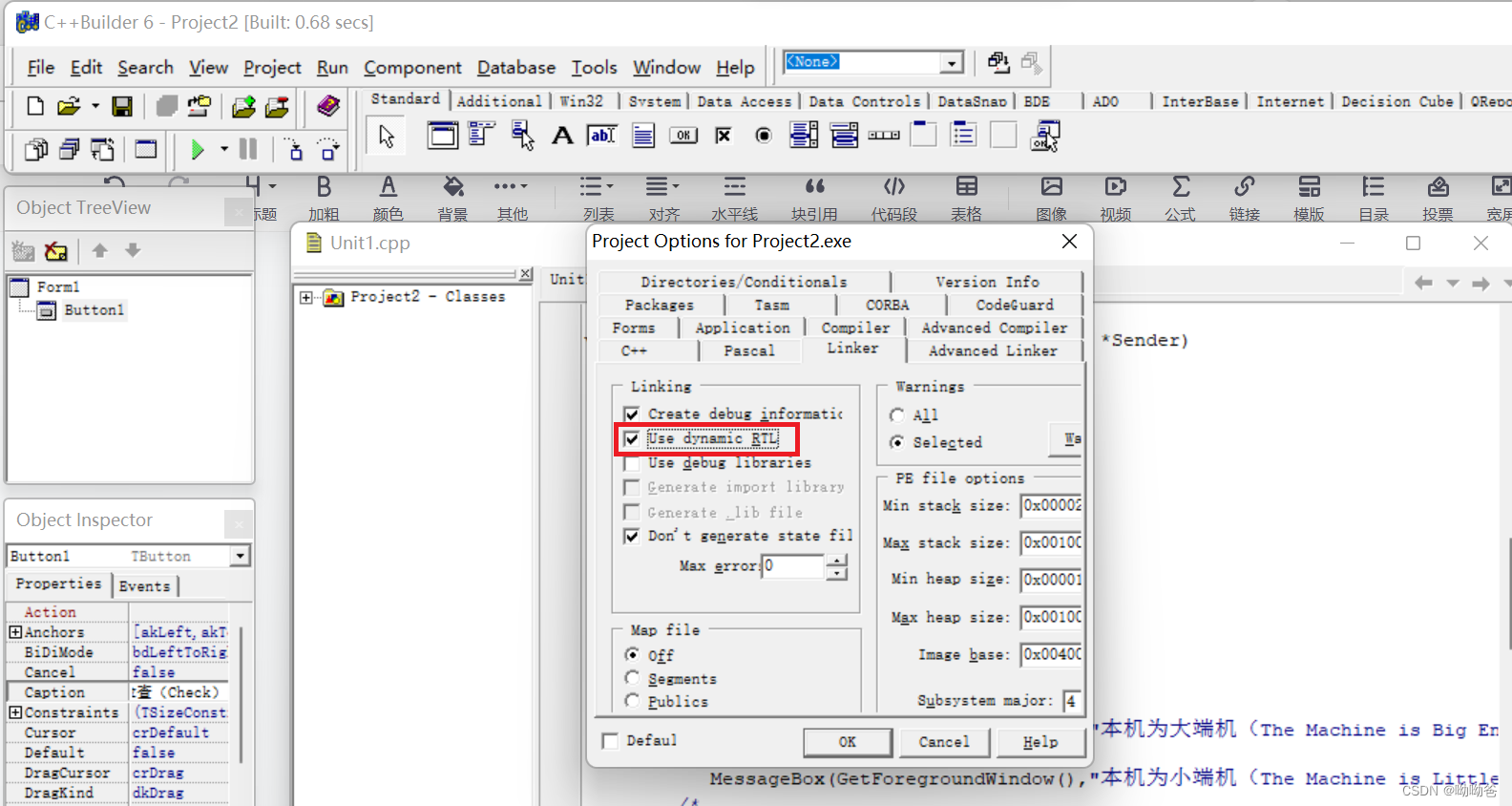
Task: Click the Trace Into debug icon
Action: point(294,149)
